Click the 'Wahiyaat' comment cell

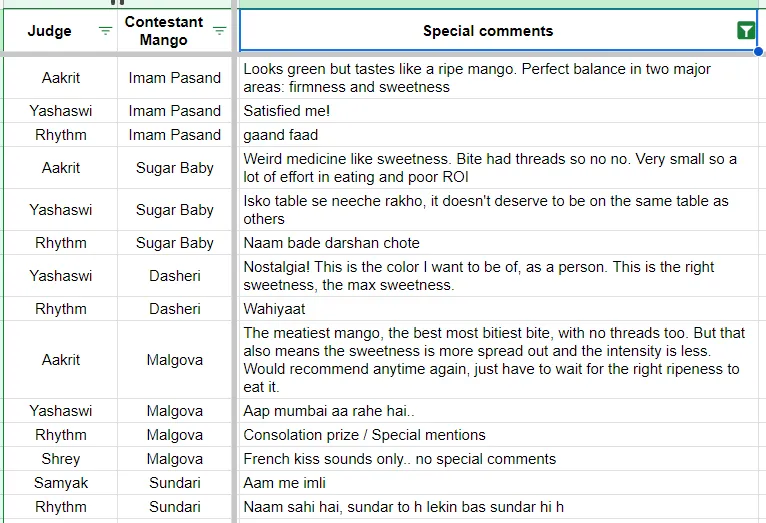498,309
